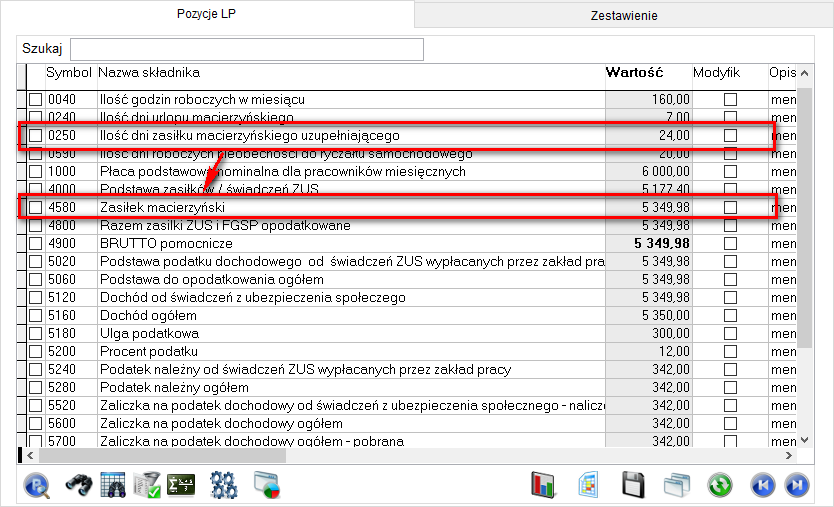Image resolution: width=834 pixels, height=507 pixels.
Task: Sort by Wartość column header
Action: pyautogui.click(x=636, y=73)
